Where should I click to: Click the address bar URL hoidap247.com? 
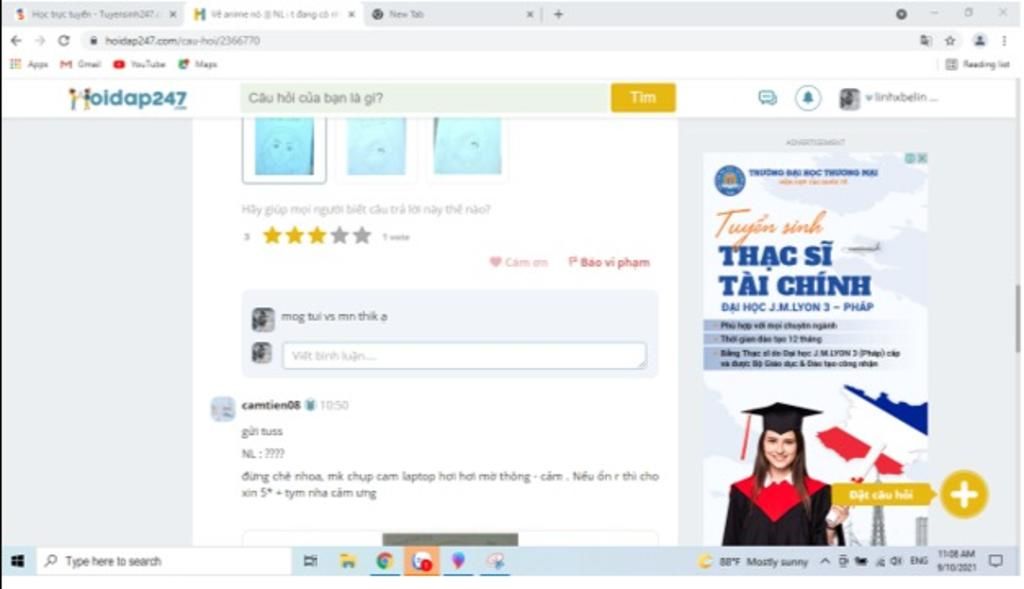tap(182, 40)
